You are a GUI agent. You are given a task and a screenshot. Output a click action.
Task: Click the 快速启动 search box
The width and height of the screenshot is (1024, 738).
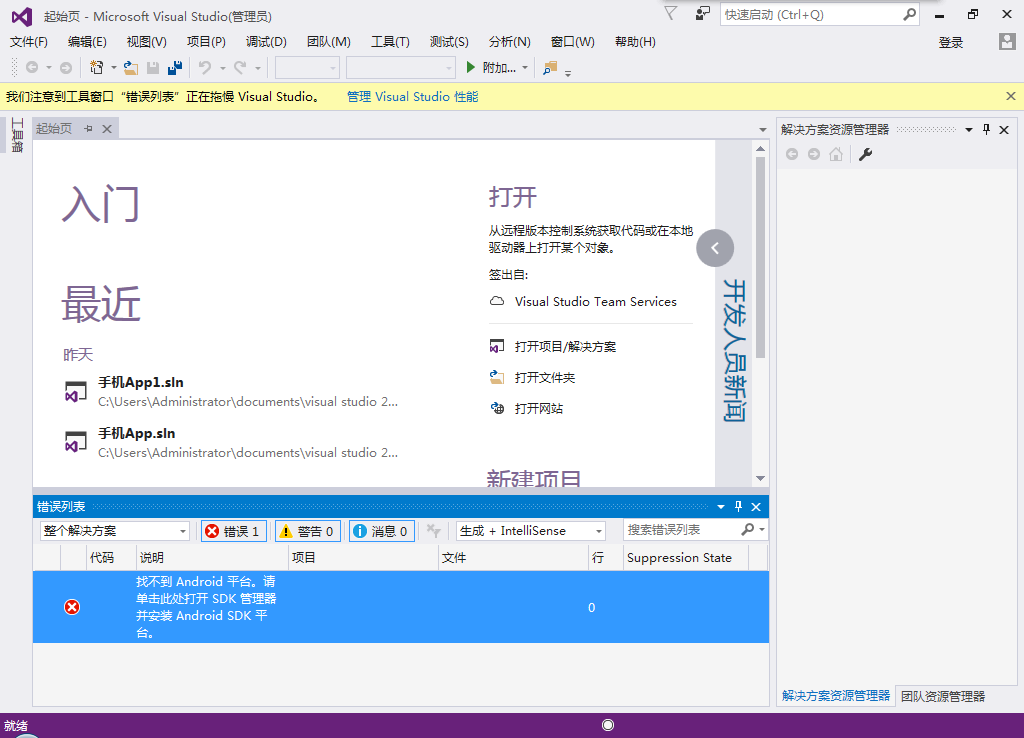tap(810, 14)
